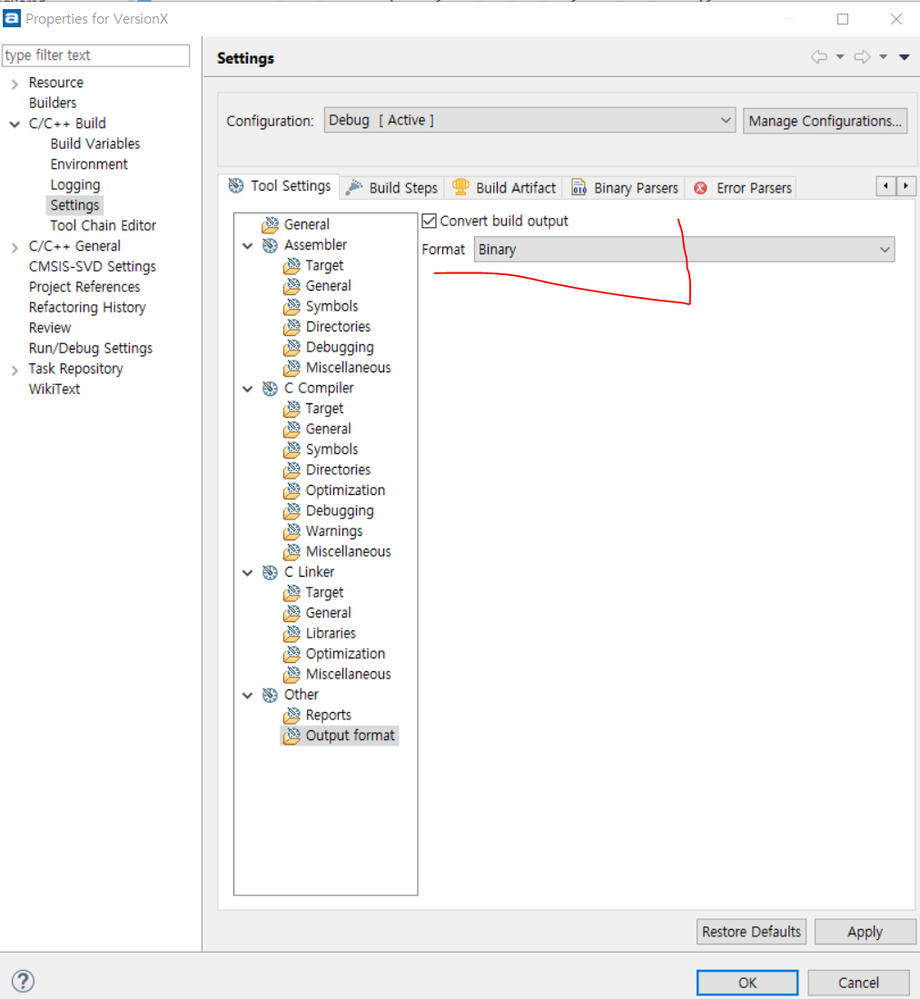Viewport: 920px width, 999px height.
Task: Click Restore Defaults button
Action: (751, 931)
